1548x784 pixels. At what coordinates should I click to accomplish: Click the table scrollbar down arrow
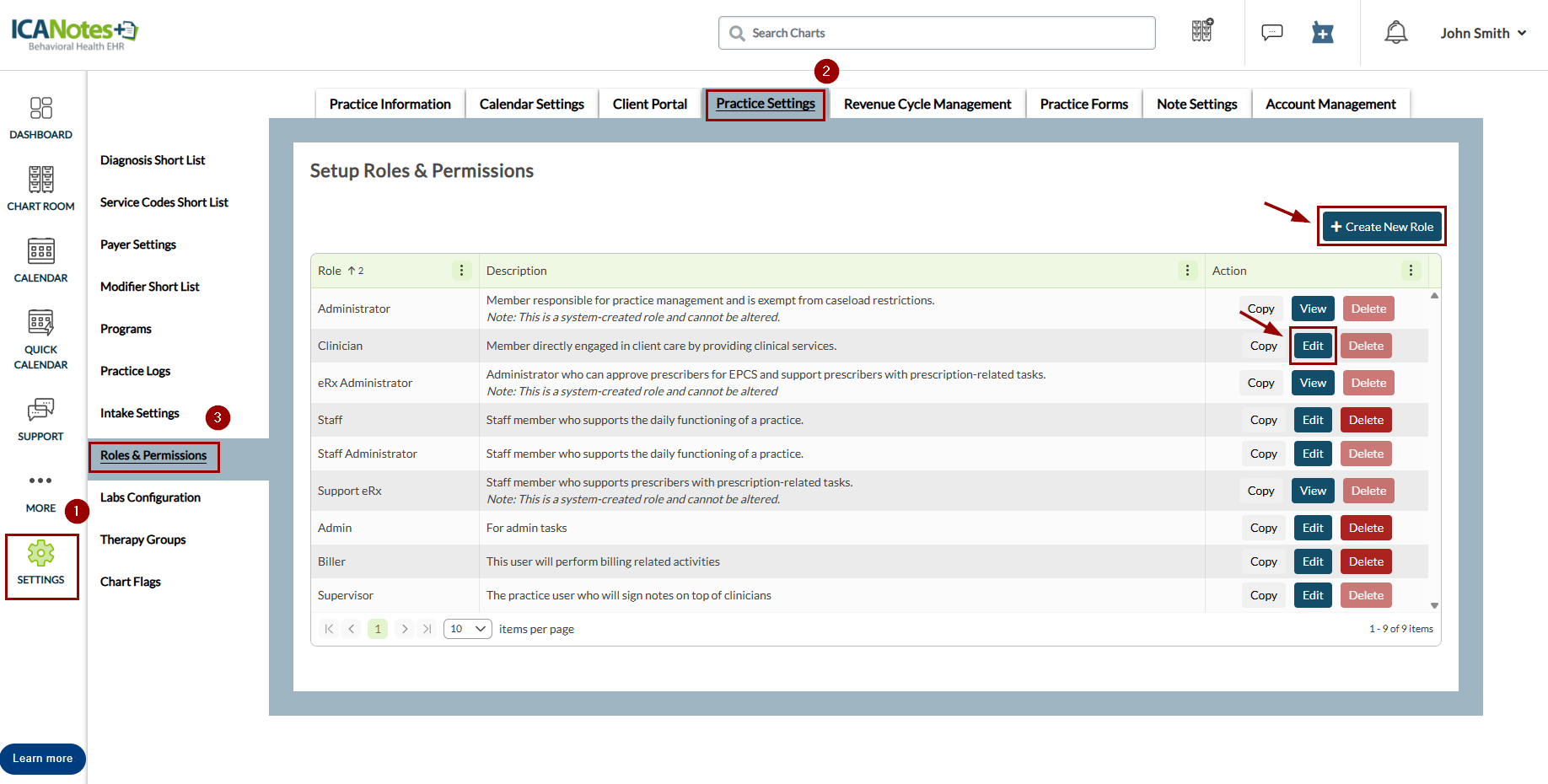[1434, 605]
